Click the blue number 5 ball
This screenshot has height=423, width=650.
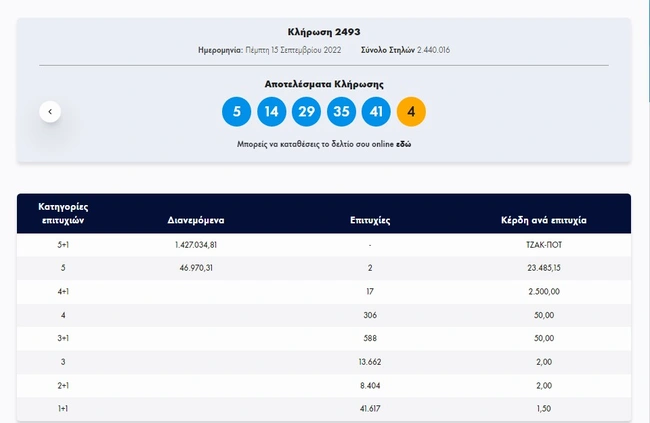[x=236, y=112]
